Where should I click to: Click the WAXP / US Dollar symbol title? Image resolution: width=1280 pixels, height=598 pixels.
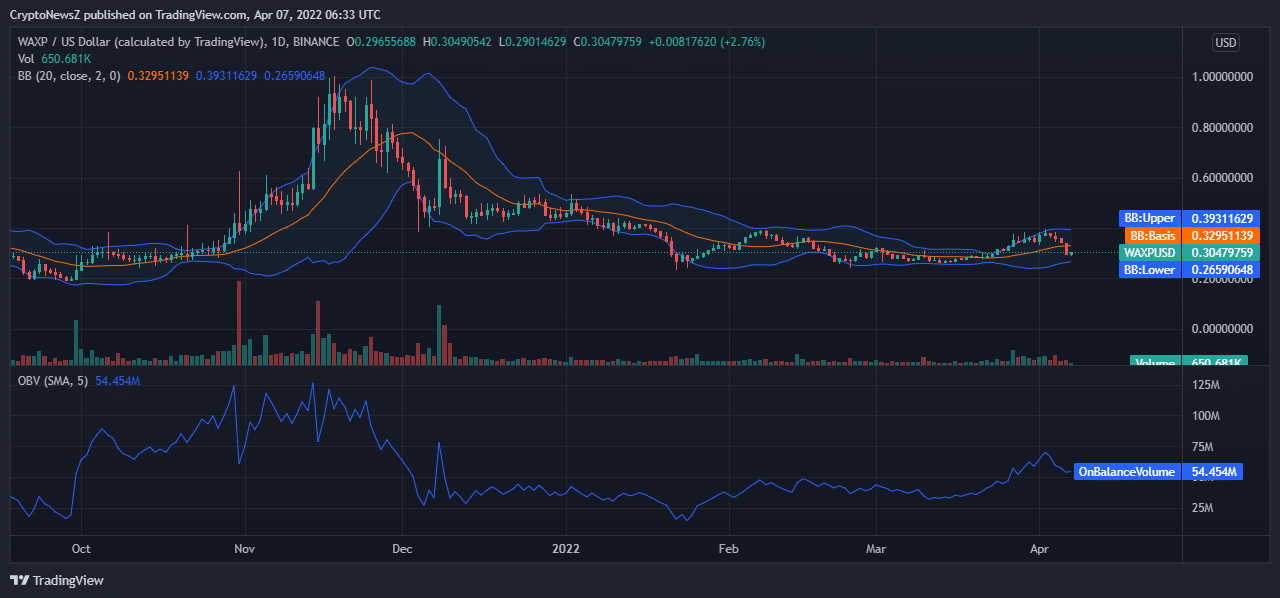[140, 42]
